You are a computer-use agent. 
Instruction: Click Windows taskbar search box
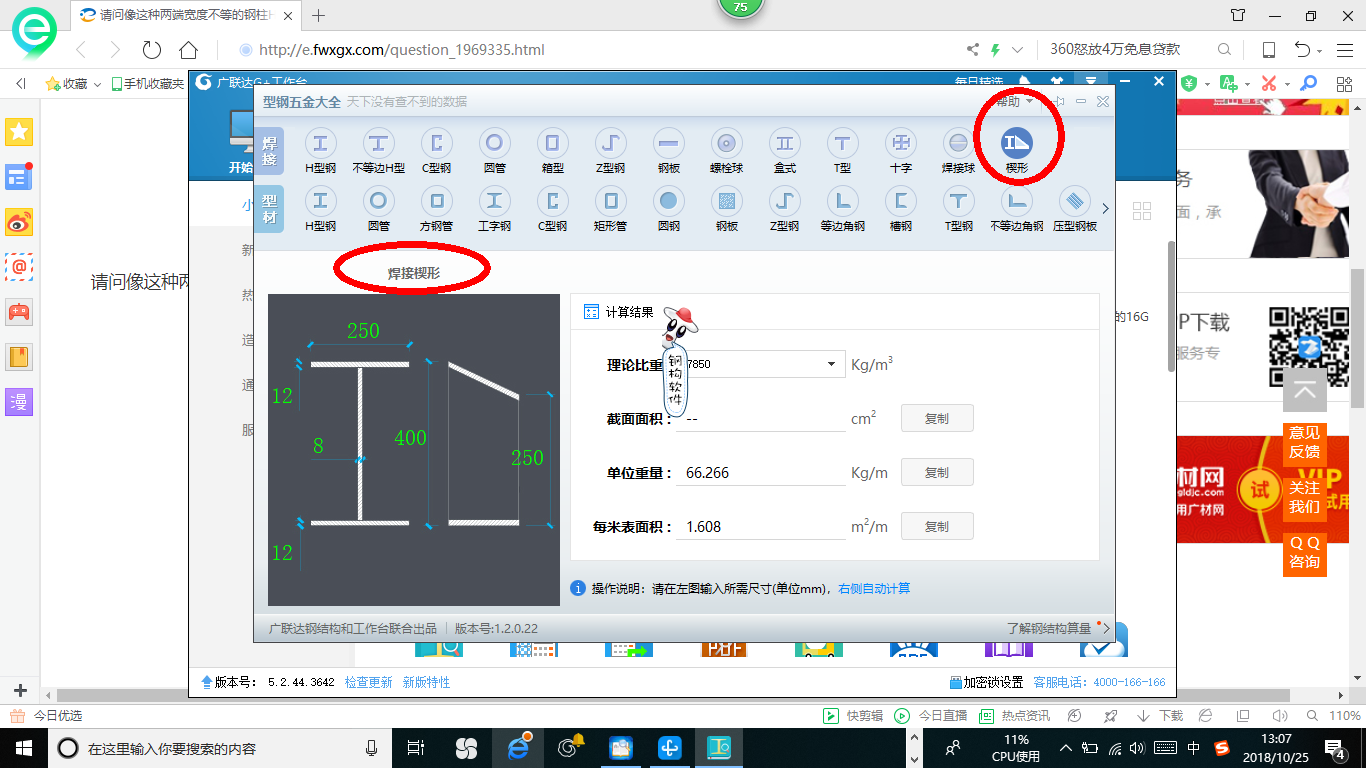pos(220,748)
